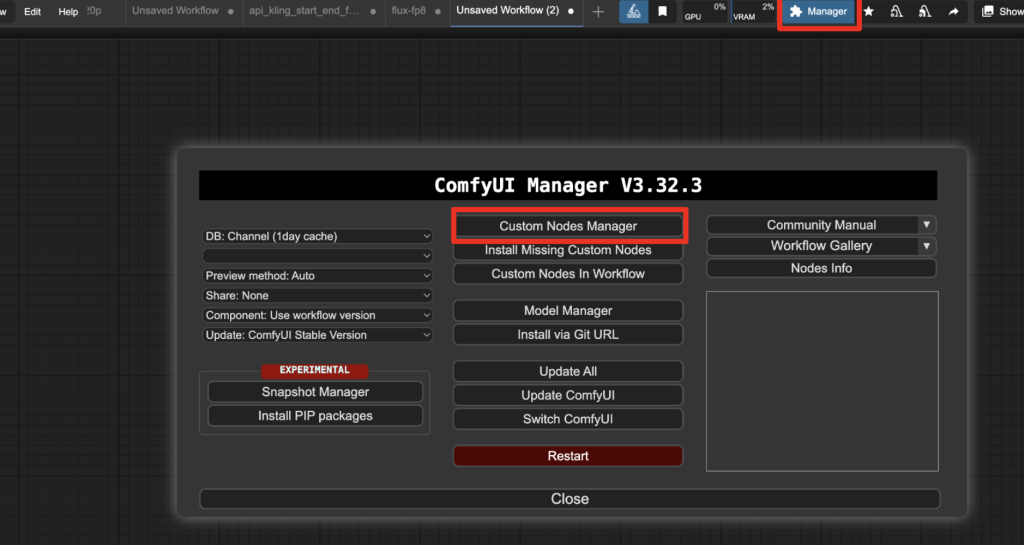Click the second vacuum cleaner icon
1024x545 pixels.
pos(925,12)
